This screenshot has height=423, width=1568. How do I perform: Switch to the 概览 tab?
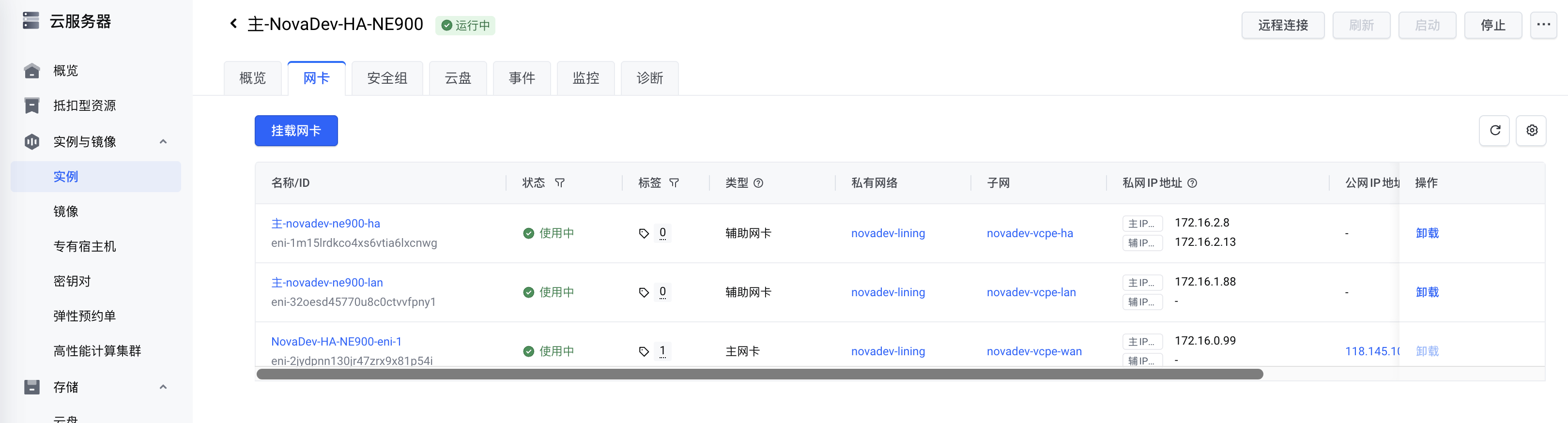point(253,78)
